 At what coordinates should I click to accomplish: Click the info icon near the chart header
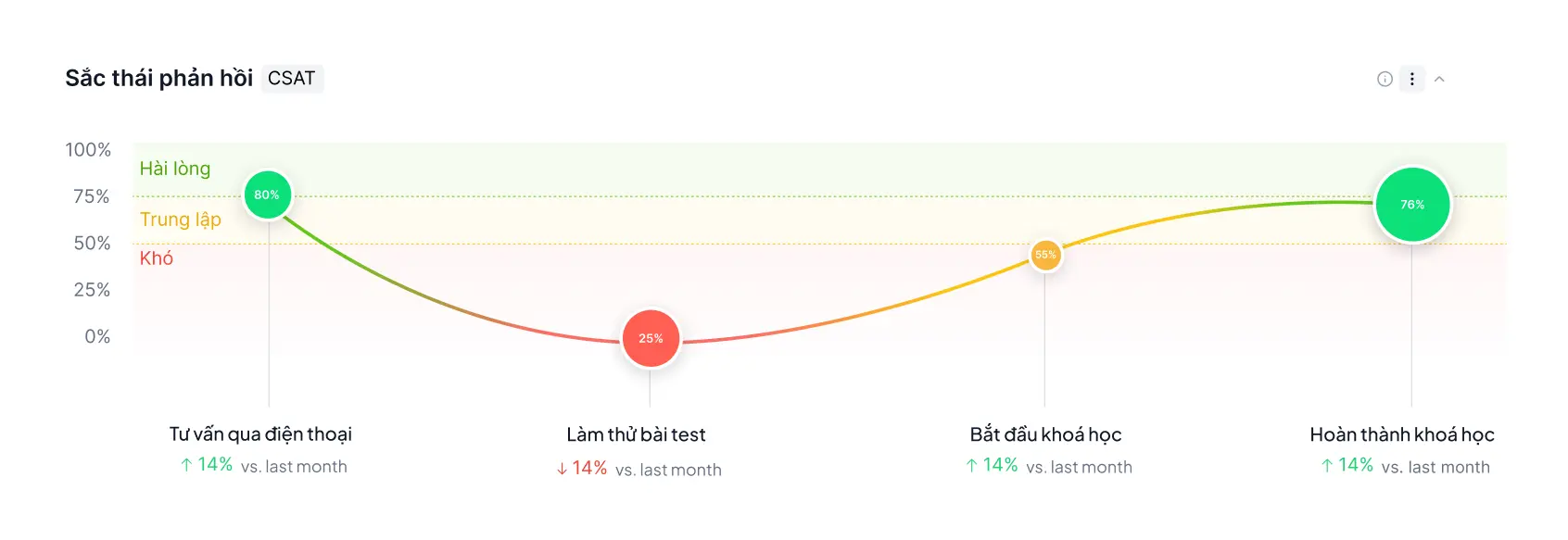pyautogui.click(x=1385, y=80)
